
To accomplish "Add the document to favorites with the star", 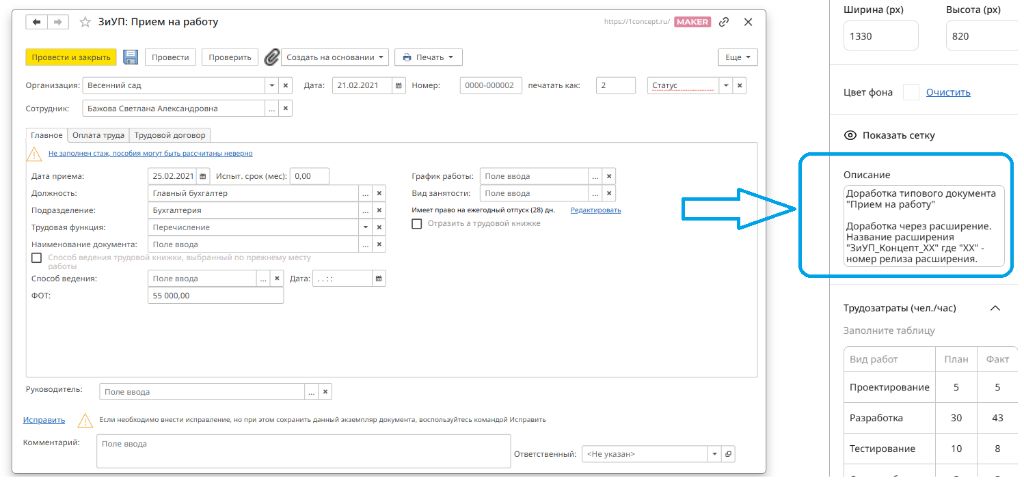I will coord(84,21).
